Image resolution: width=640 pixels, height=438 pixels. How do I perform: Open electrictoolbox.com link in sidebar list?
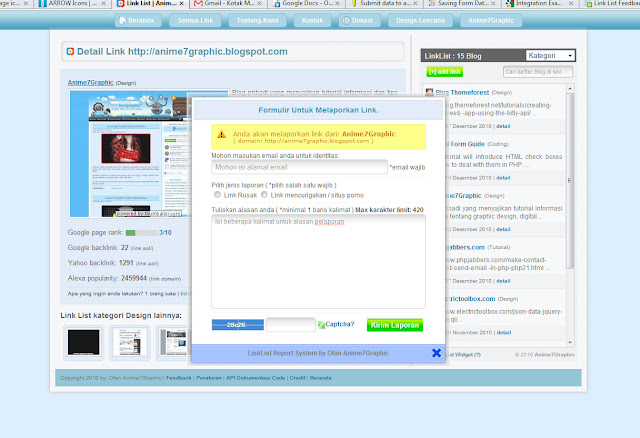(x=470, y=299)
